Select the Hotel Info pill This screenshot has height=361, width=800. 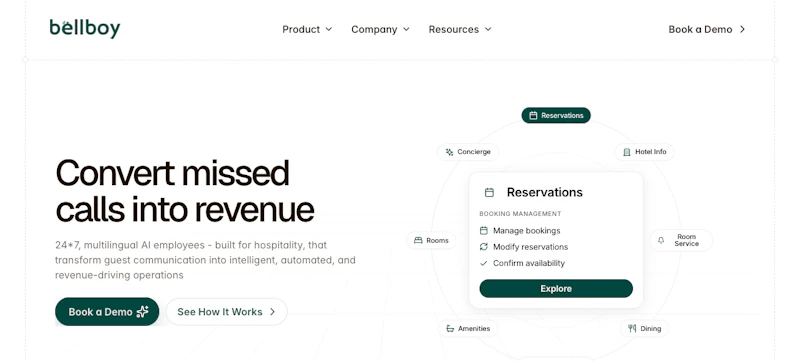pyautogui.click(x=644, y=152)
